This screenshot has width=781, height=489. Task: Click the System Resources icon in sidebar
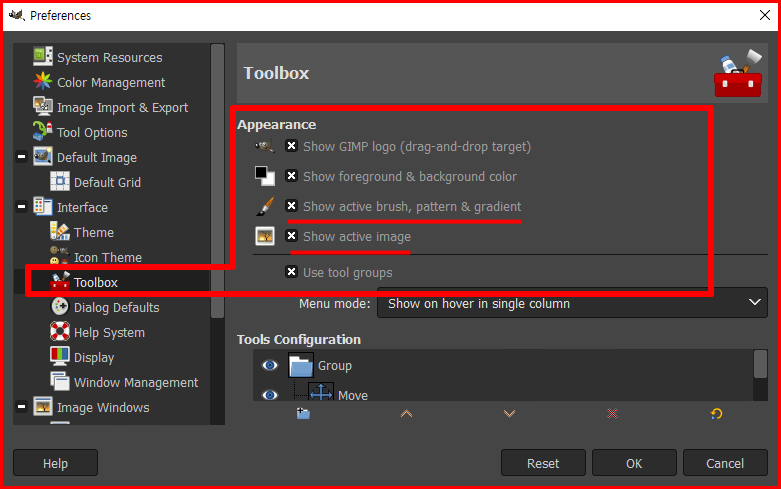(43, 56)
